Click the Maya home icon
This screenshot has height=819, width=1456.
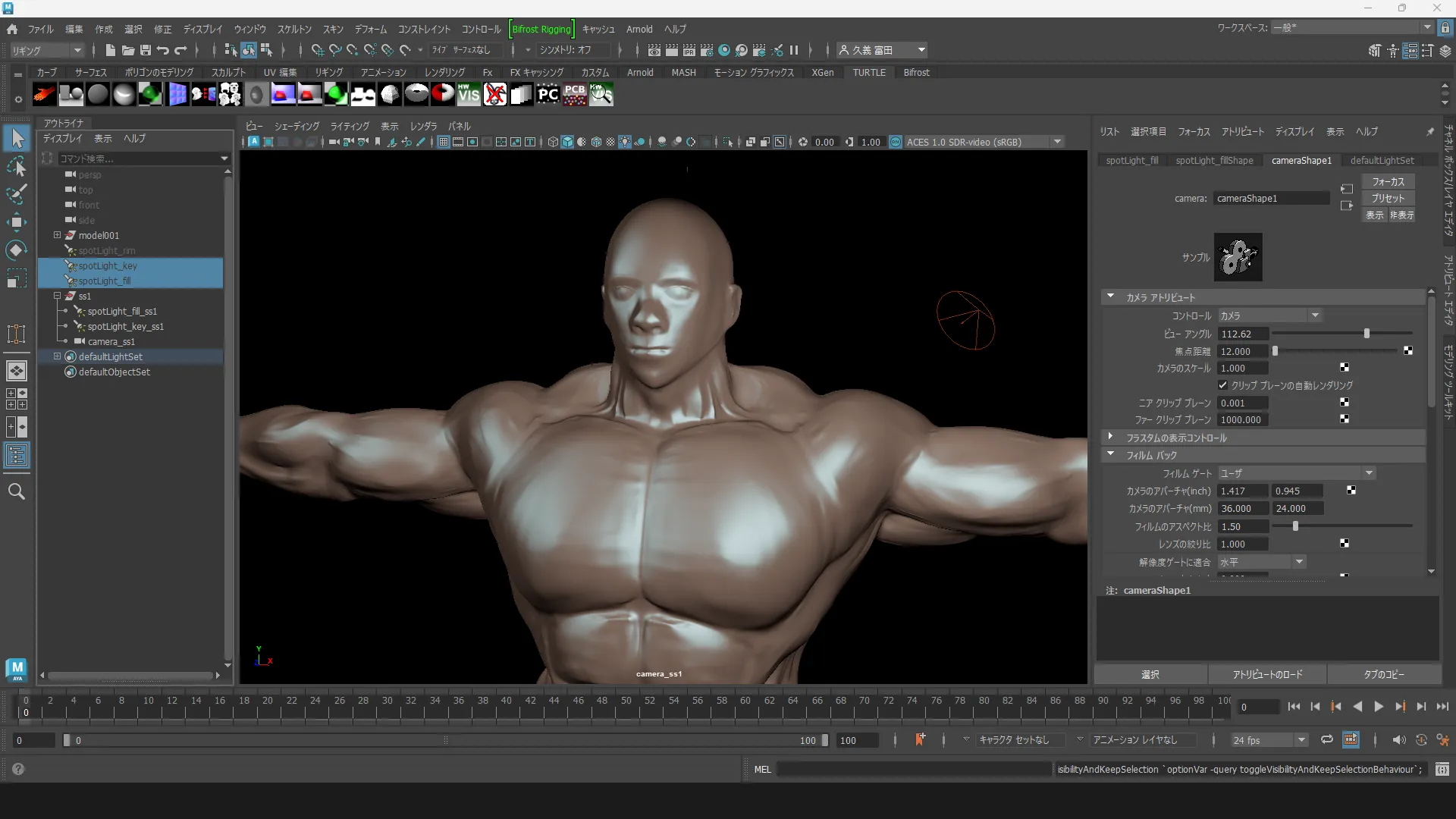click(11, 29)
